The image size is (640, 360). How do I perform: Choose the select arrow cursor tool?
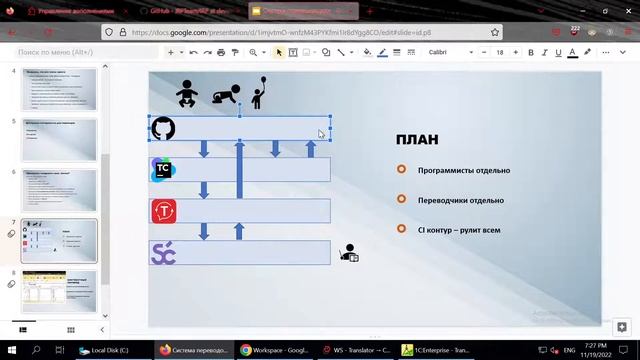pyautogui.click(x=279, y=52)
